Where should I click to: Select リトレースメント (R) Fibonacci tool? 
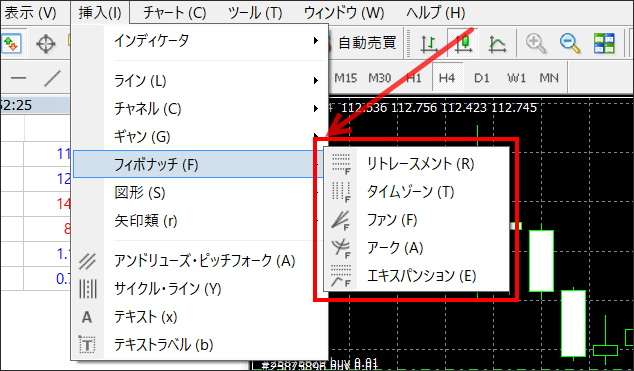point(416,164)
